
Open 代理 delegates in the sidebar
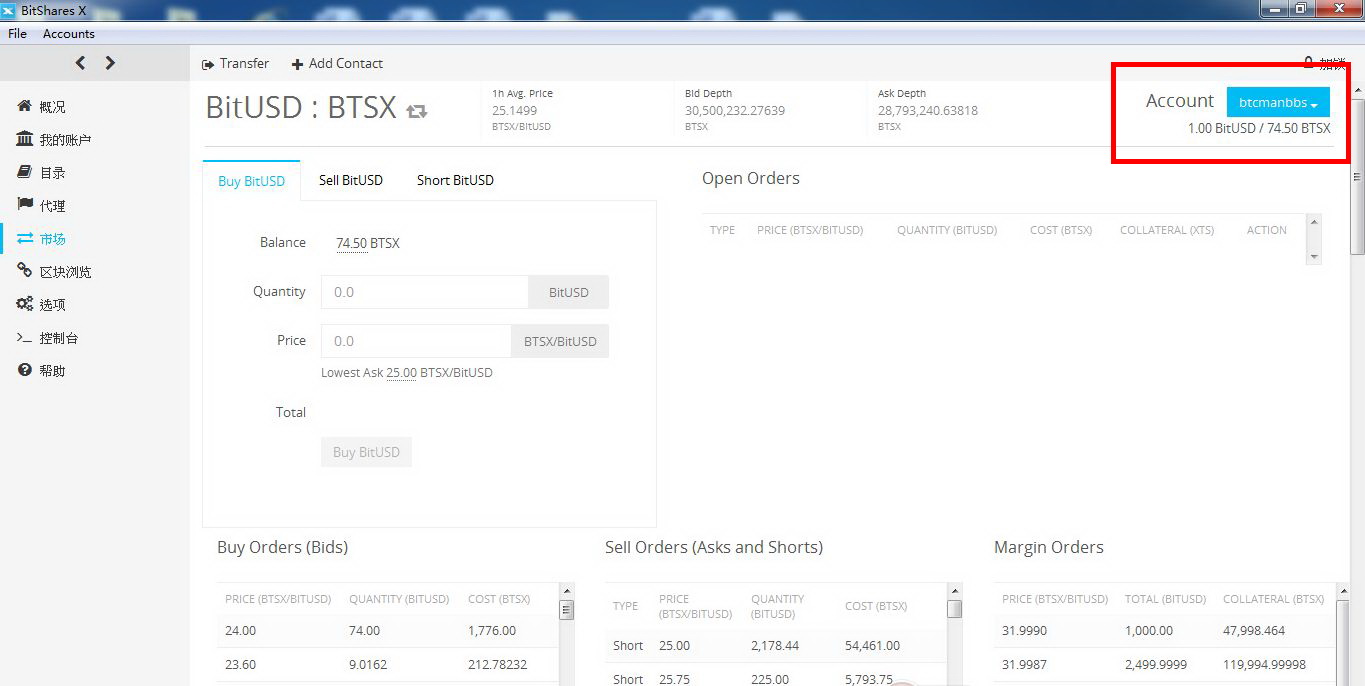click(x=52, y=206)
